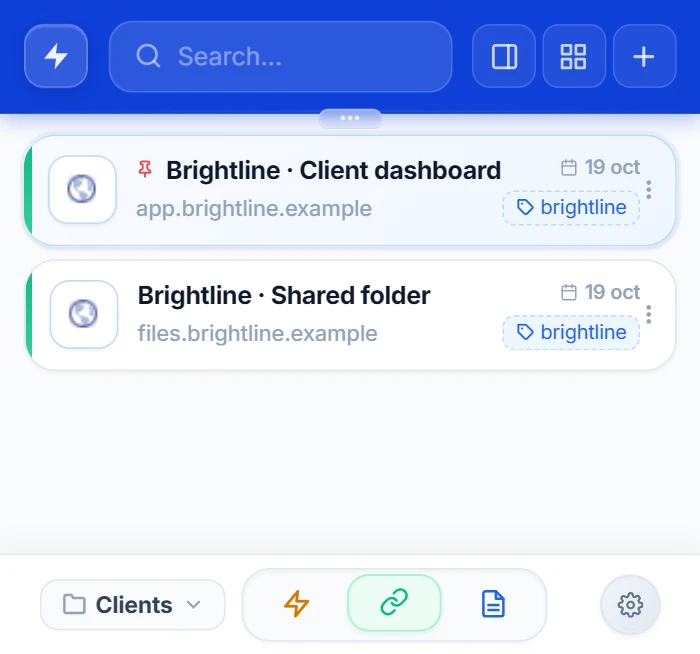Select the green links tab

394,603
